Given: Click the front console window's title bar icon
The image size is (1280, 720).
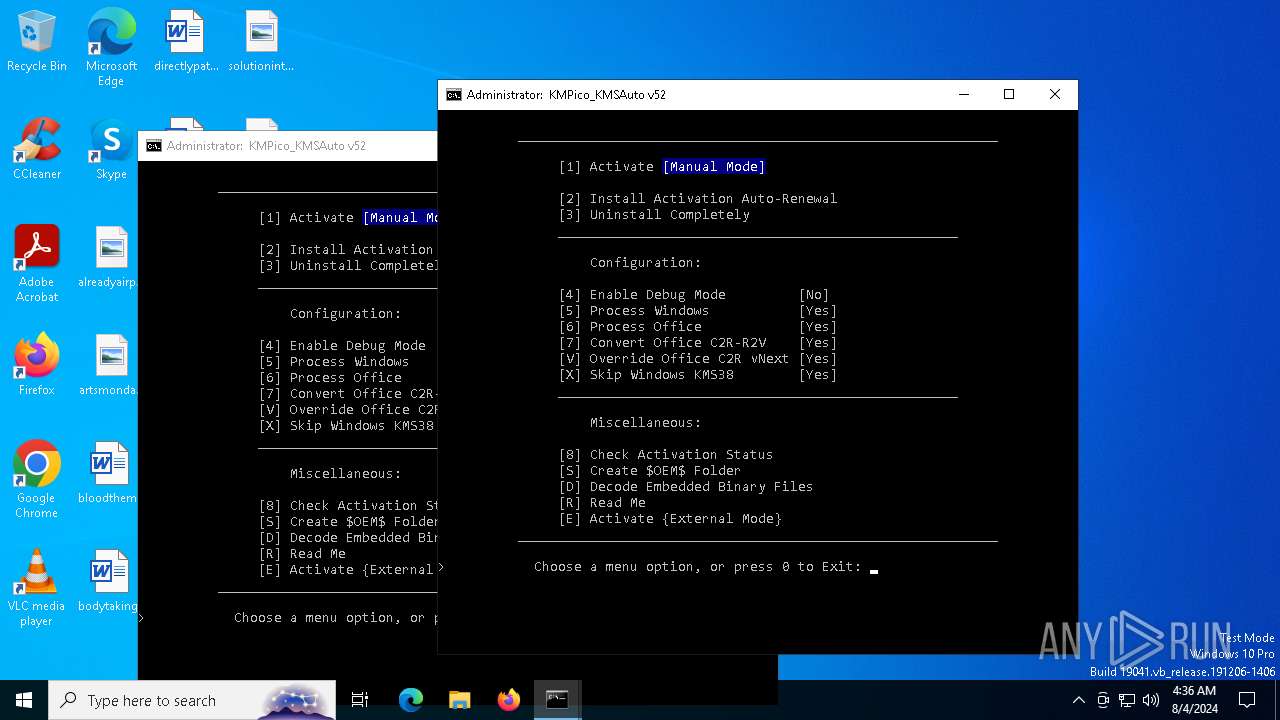Looking at the screenshot, I should [x=454, y=95].
